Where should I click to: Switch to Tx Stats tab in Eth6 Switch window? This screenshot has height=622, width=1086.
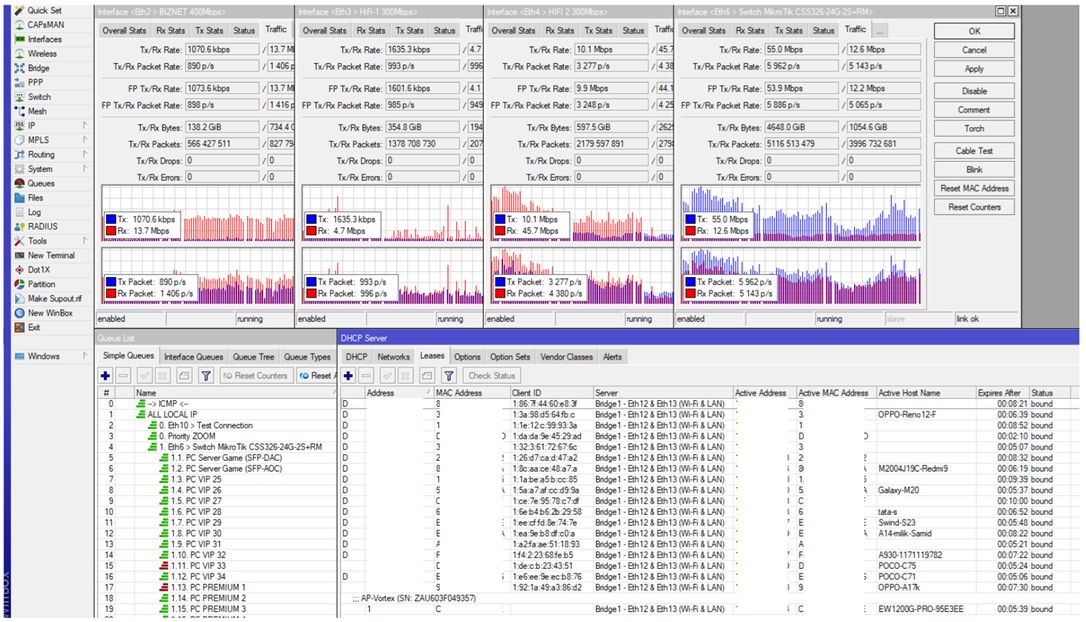[x=788, y=30]
